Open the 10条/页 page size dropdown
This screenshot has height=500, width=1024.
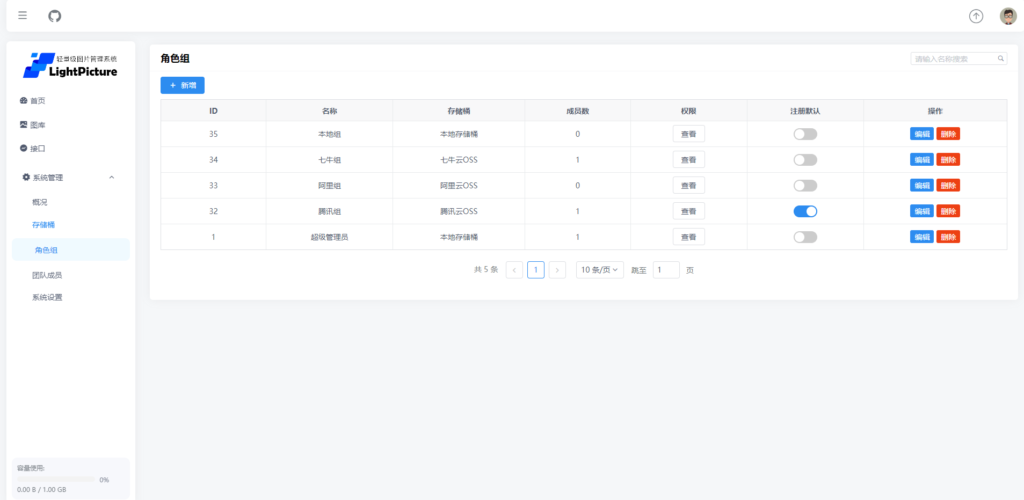(x=600, y=270)
